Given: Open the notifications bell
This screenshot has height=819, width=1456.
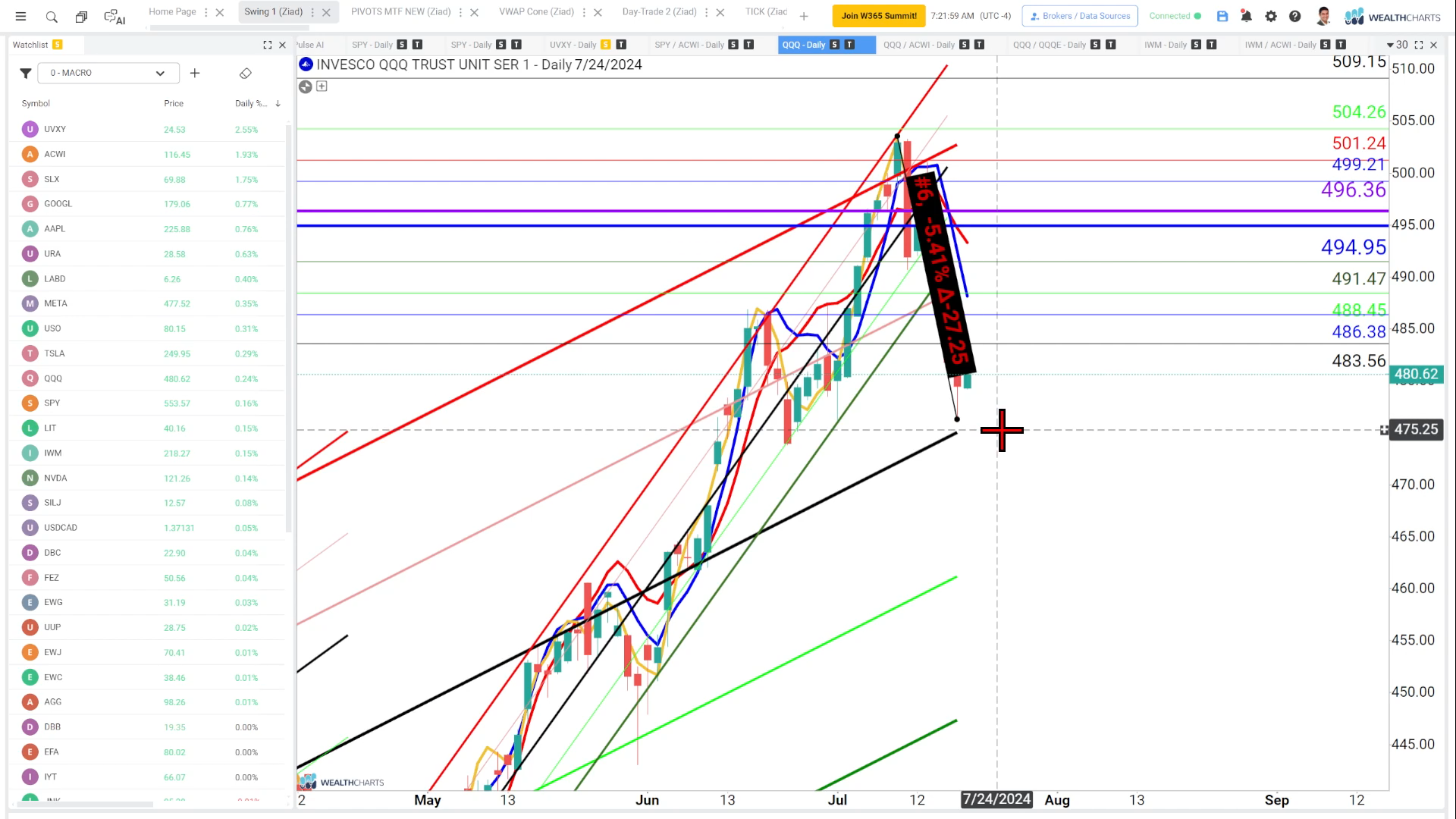Looking at the screenshot, I should 1247,16.
